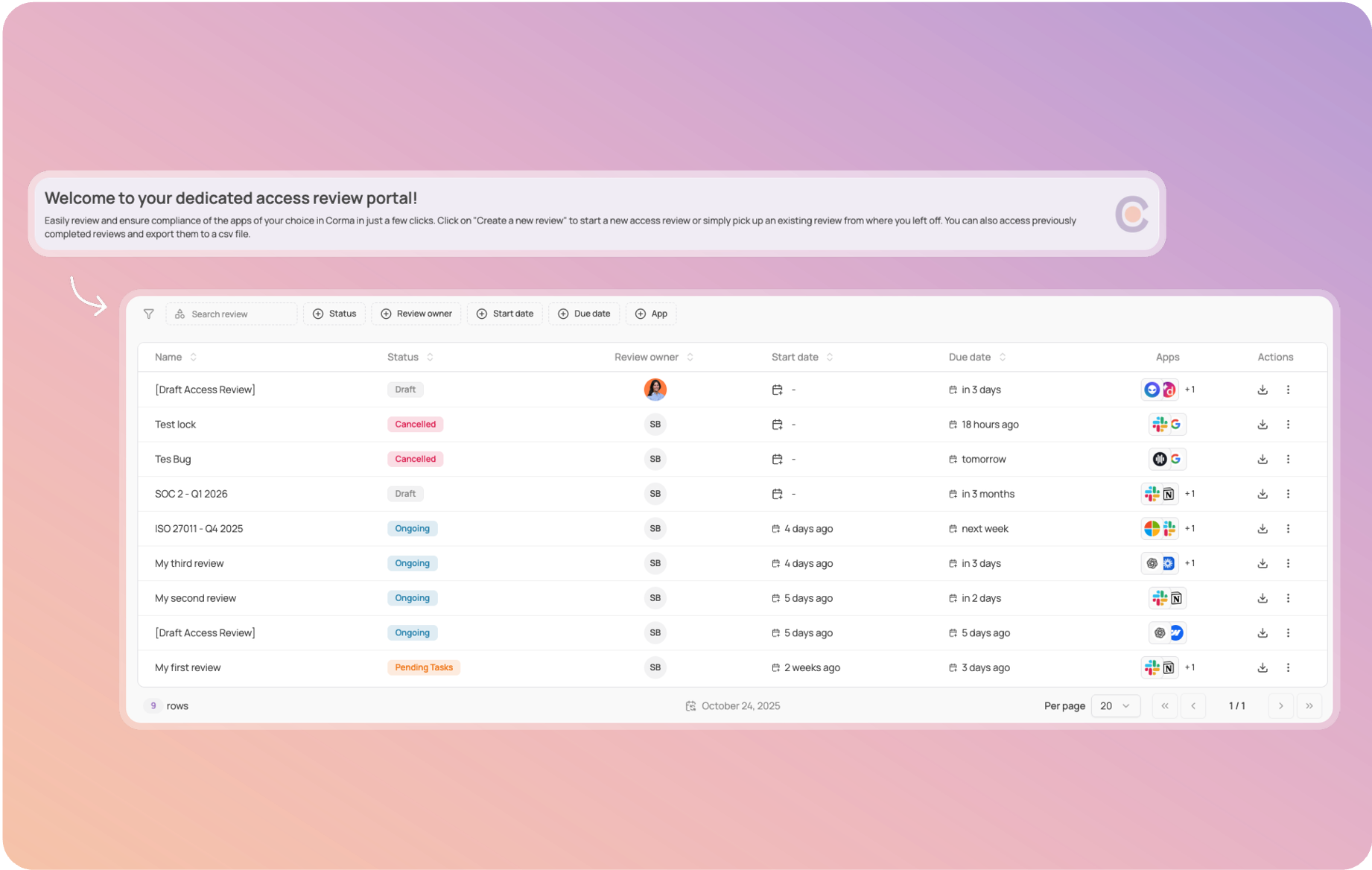Open the Review owner filter
This screenshot has height=870, width=1372.
[x=416, y=314]
